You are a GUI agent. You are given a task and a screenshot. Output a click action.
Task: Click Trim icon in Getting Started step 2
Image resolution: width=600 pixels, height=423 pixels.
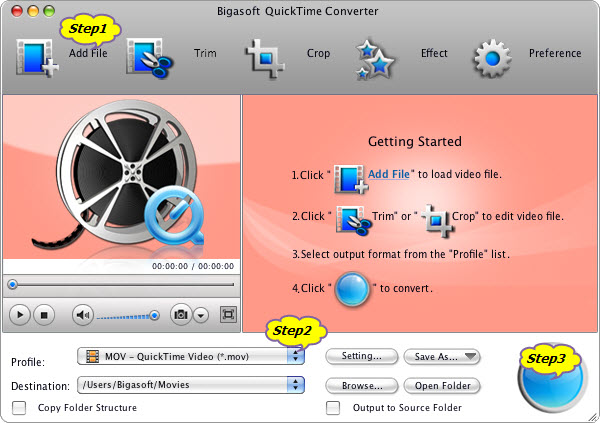point(353,220)
